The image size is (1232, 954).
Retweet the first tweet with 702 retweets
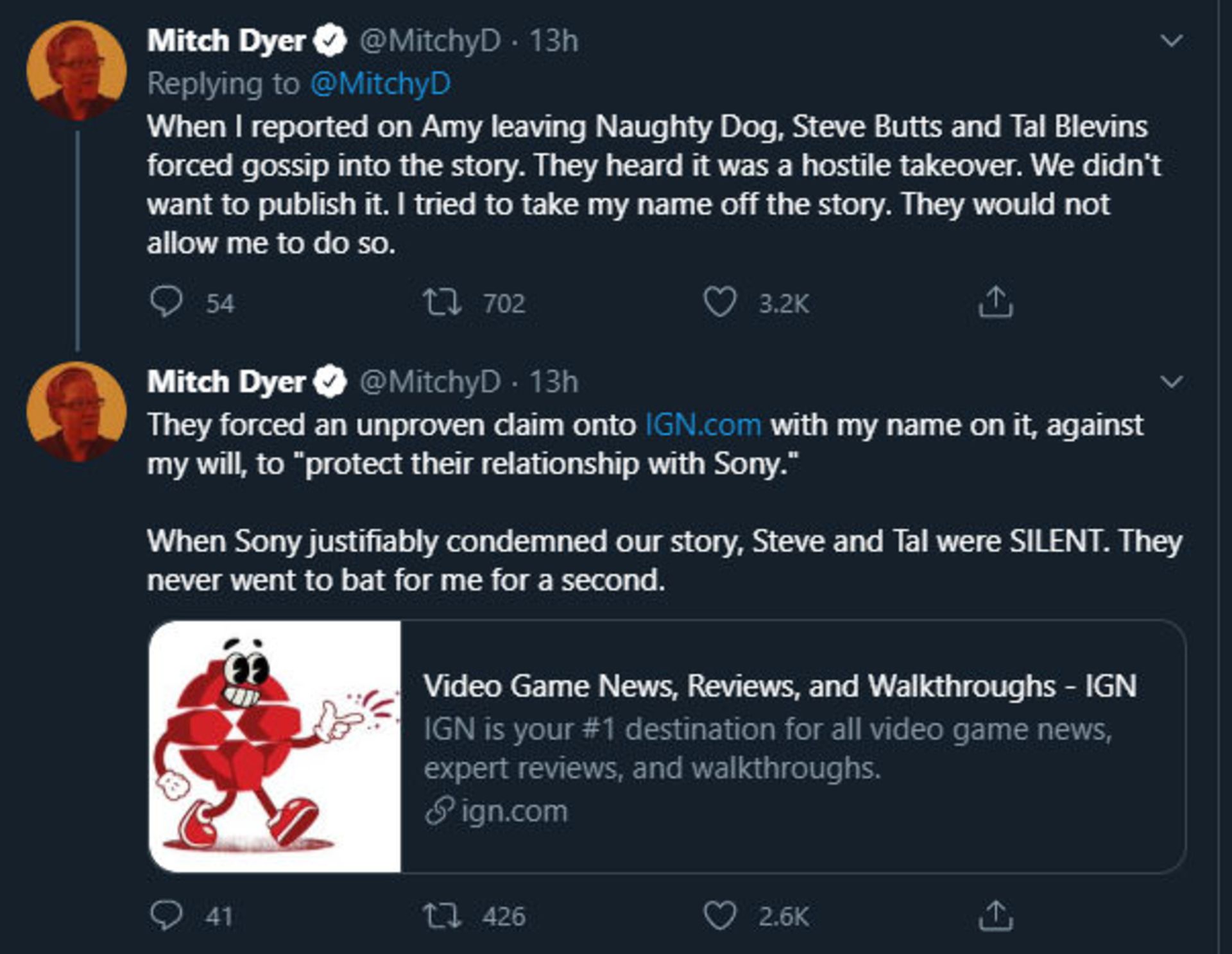[x=442, y=302]
